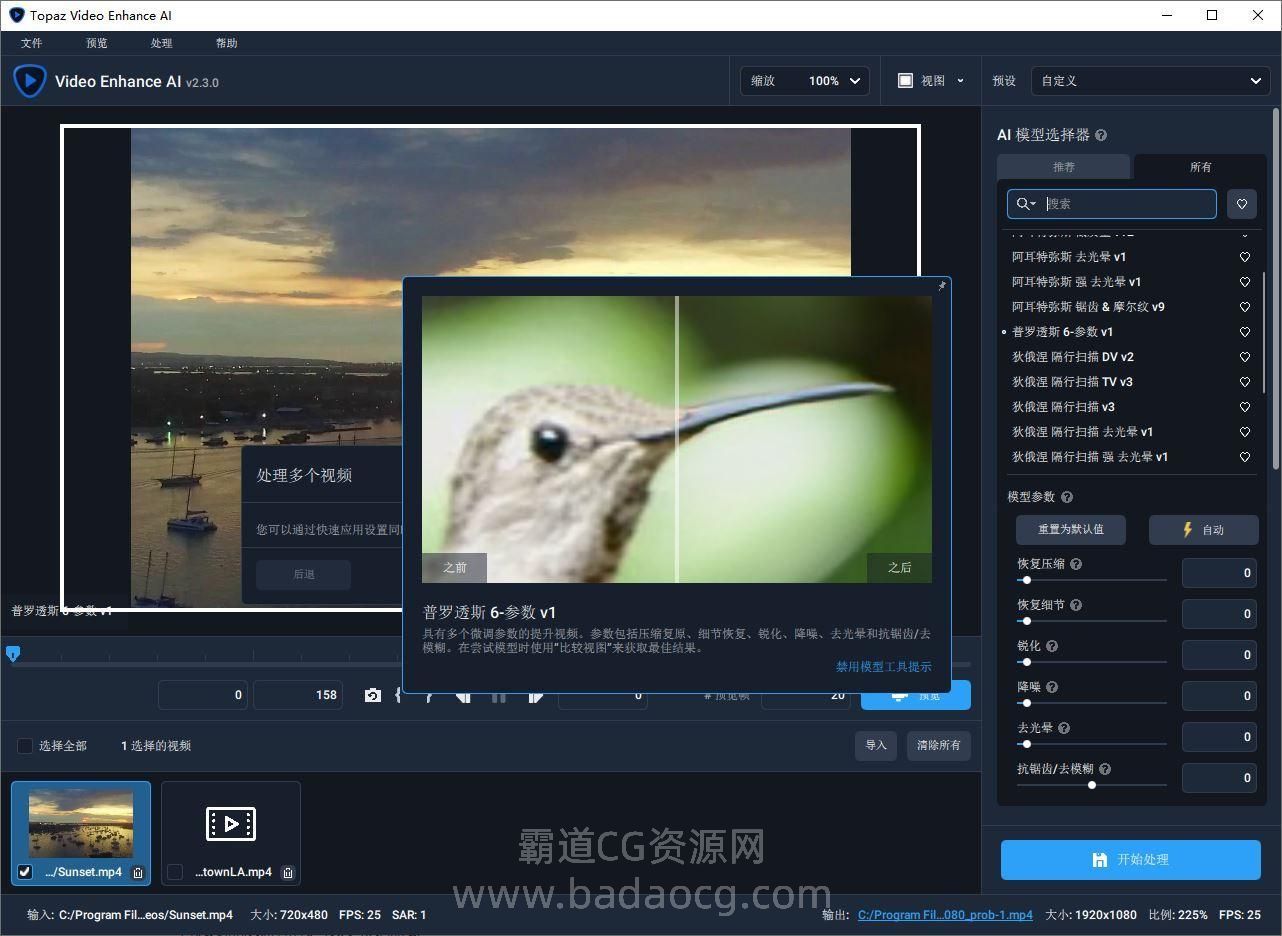Check the townLA.mp4 video checkbox
Viewport: 1282px width, 936px height.
tap(175, 872)
